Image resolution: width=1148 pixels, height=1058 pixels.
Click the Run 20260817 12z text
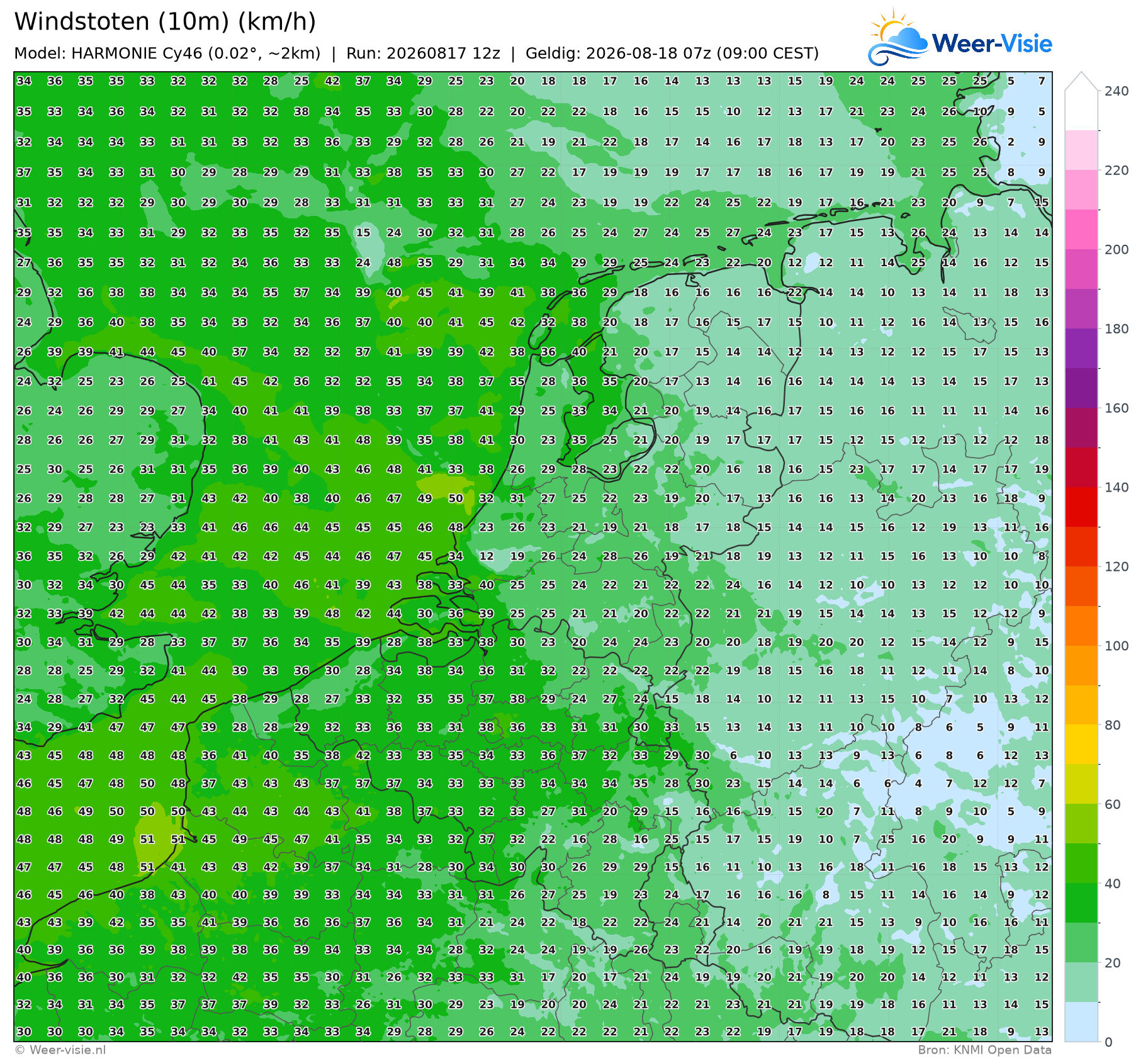click(423, 53)
